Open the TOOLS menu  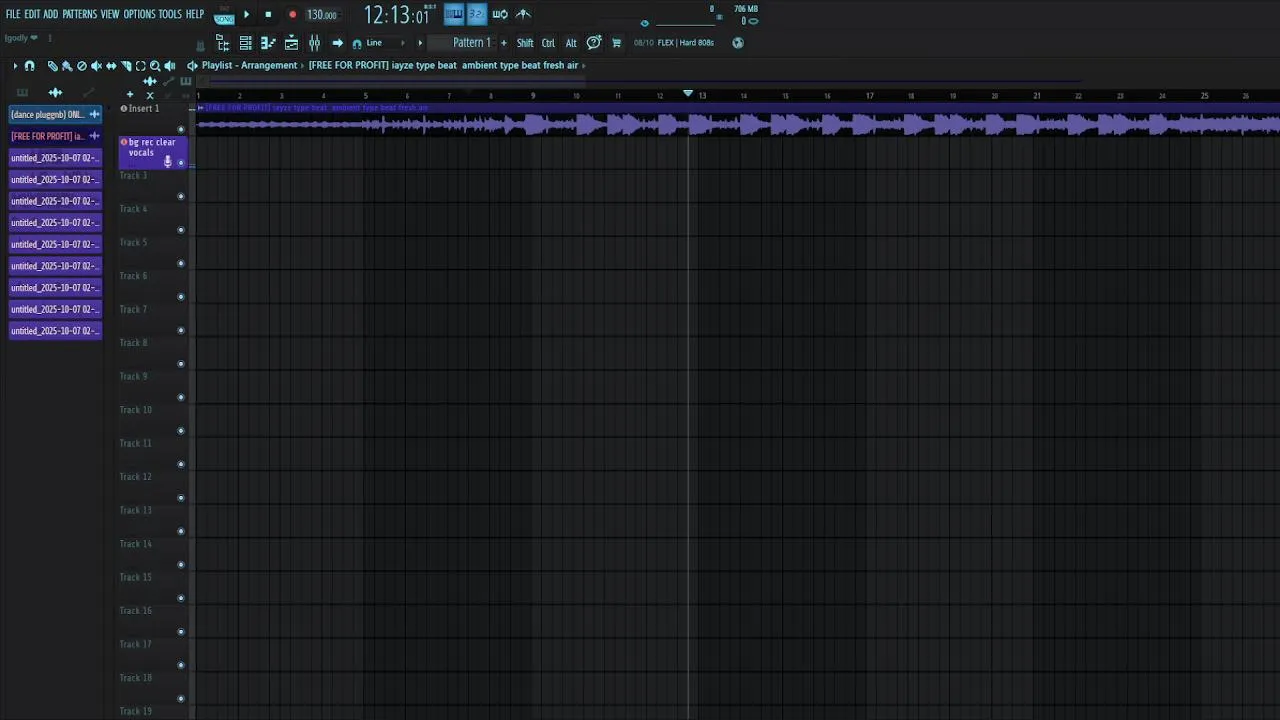(170, 14)
